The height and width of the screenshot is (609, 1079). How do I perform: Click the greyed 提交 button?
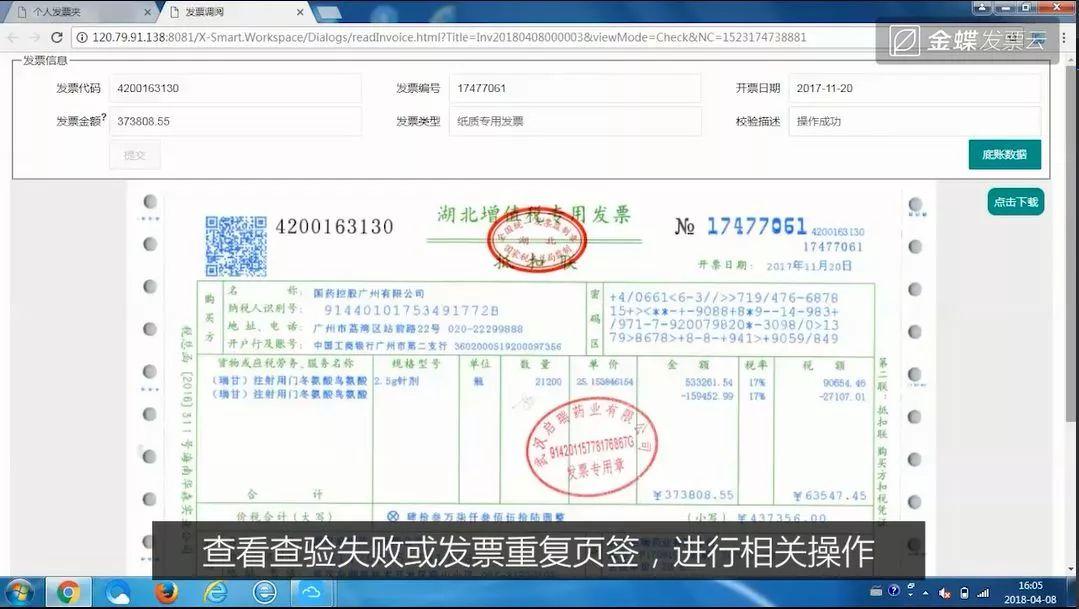[x=135, y=155]
